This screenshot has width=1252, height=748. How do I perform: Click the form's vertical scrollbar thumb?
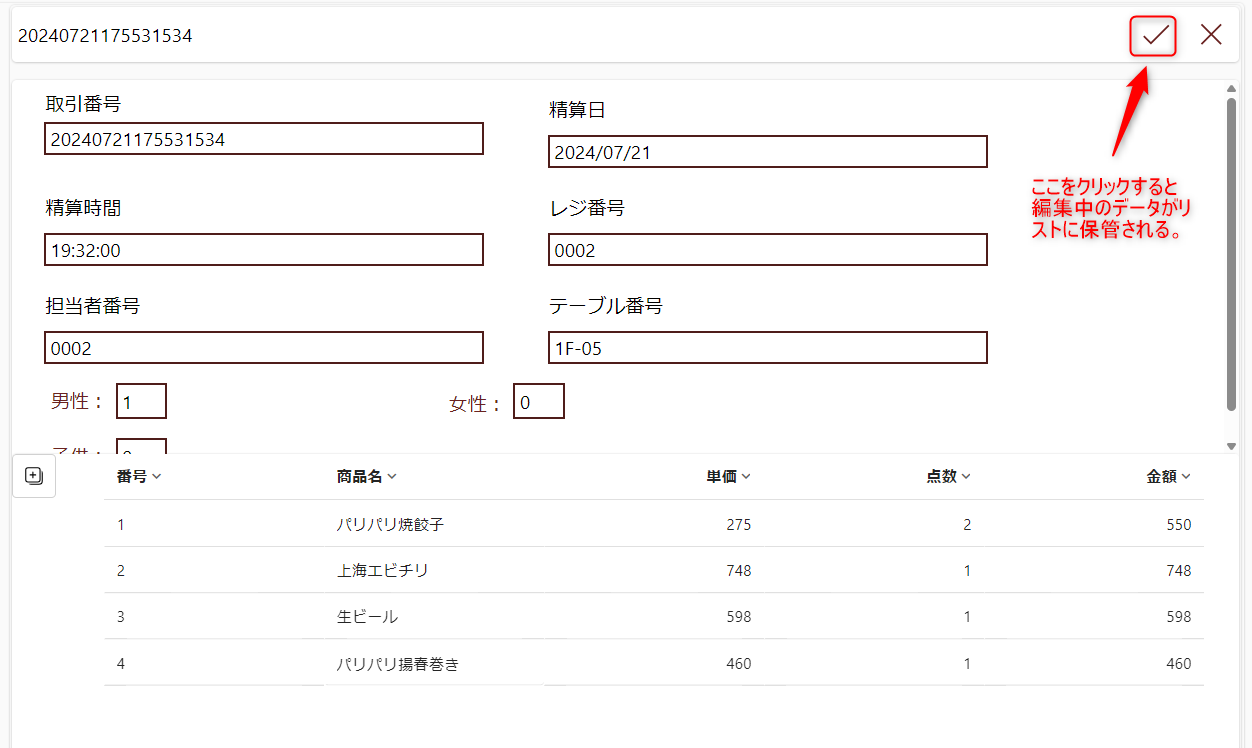[1231, 254]
